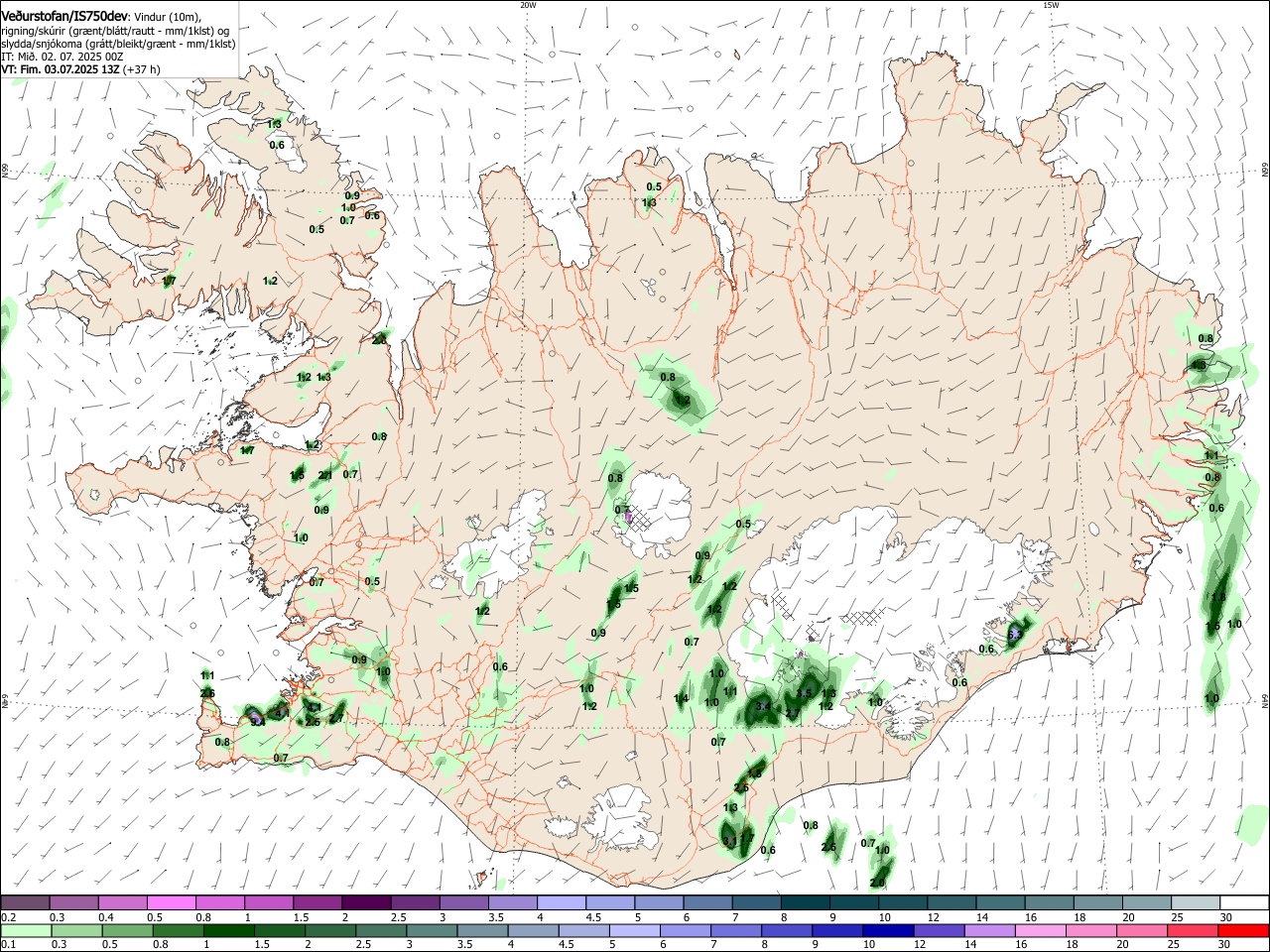
Task: Pick the upper legend swatch between 9 and 10
Action: click(852, 902)
